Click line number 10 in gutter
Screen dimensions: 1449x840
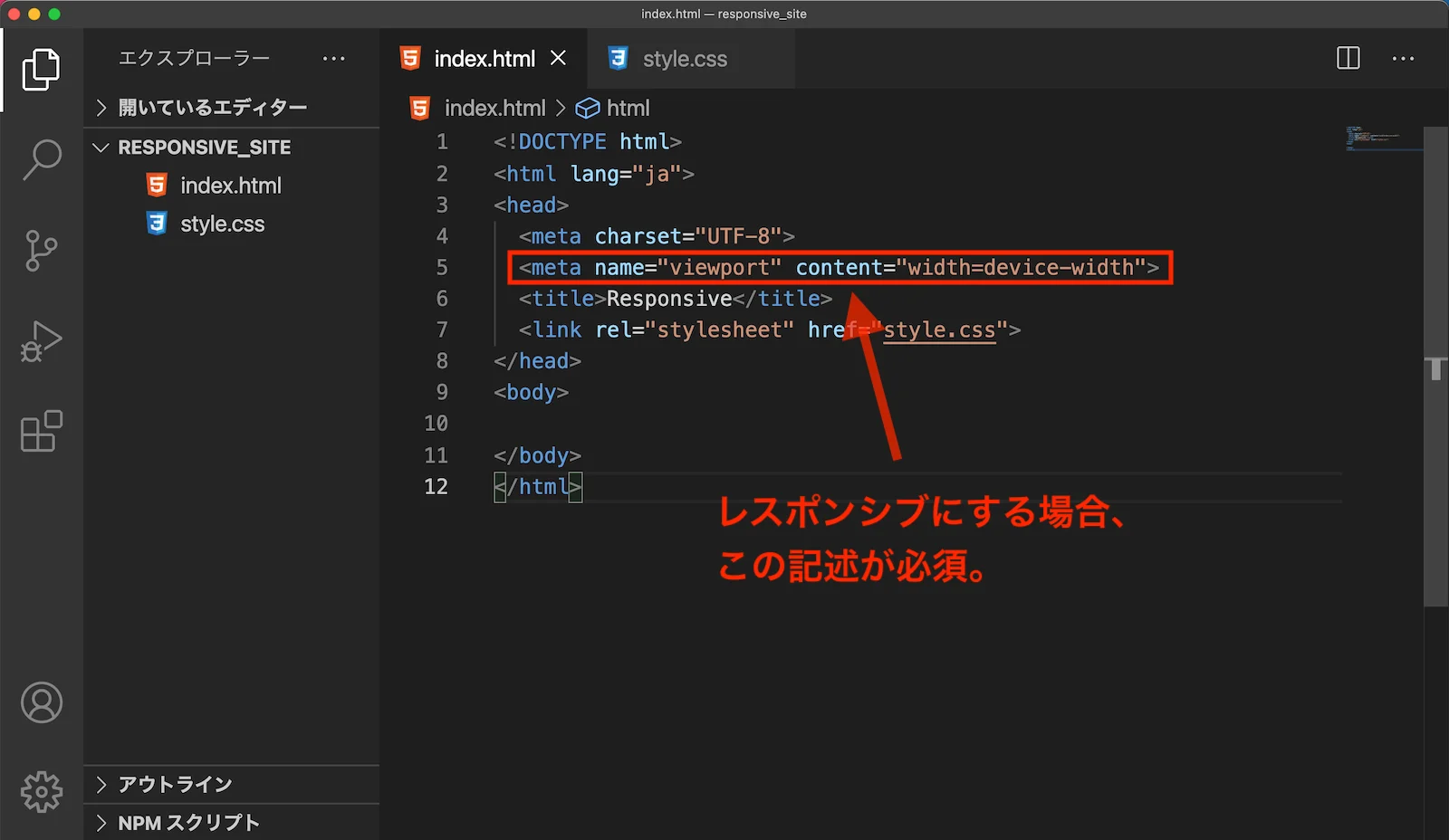point(436,424)
